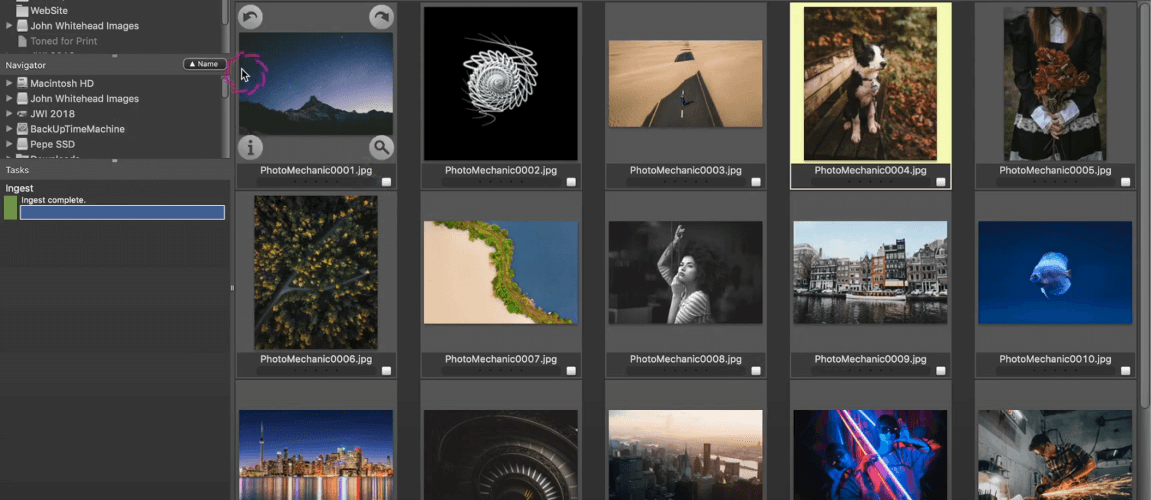The width and height of the screenshot is (1151, 500).
Task: Click the Name sort button
Action: click(x=204, y=64)
